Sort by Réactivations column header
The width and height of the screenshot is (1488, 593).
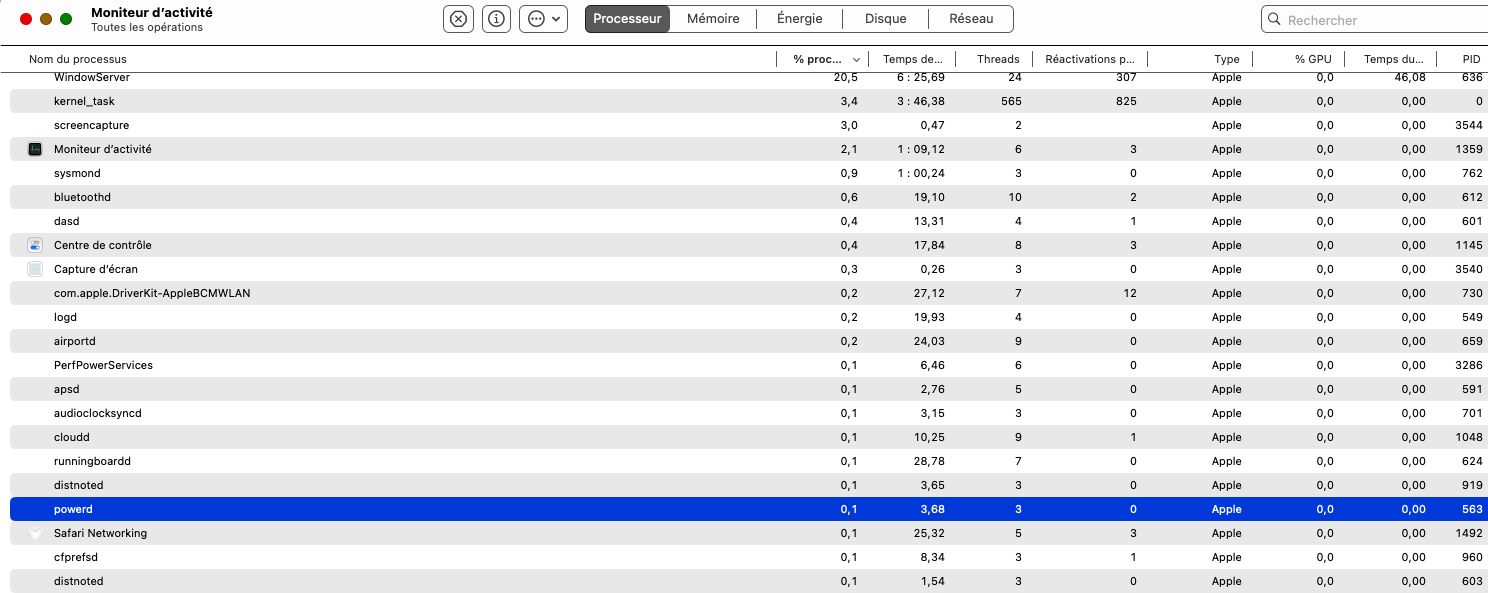(1090, 59)
